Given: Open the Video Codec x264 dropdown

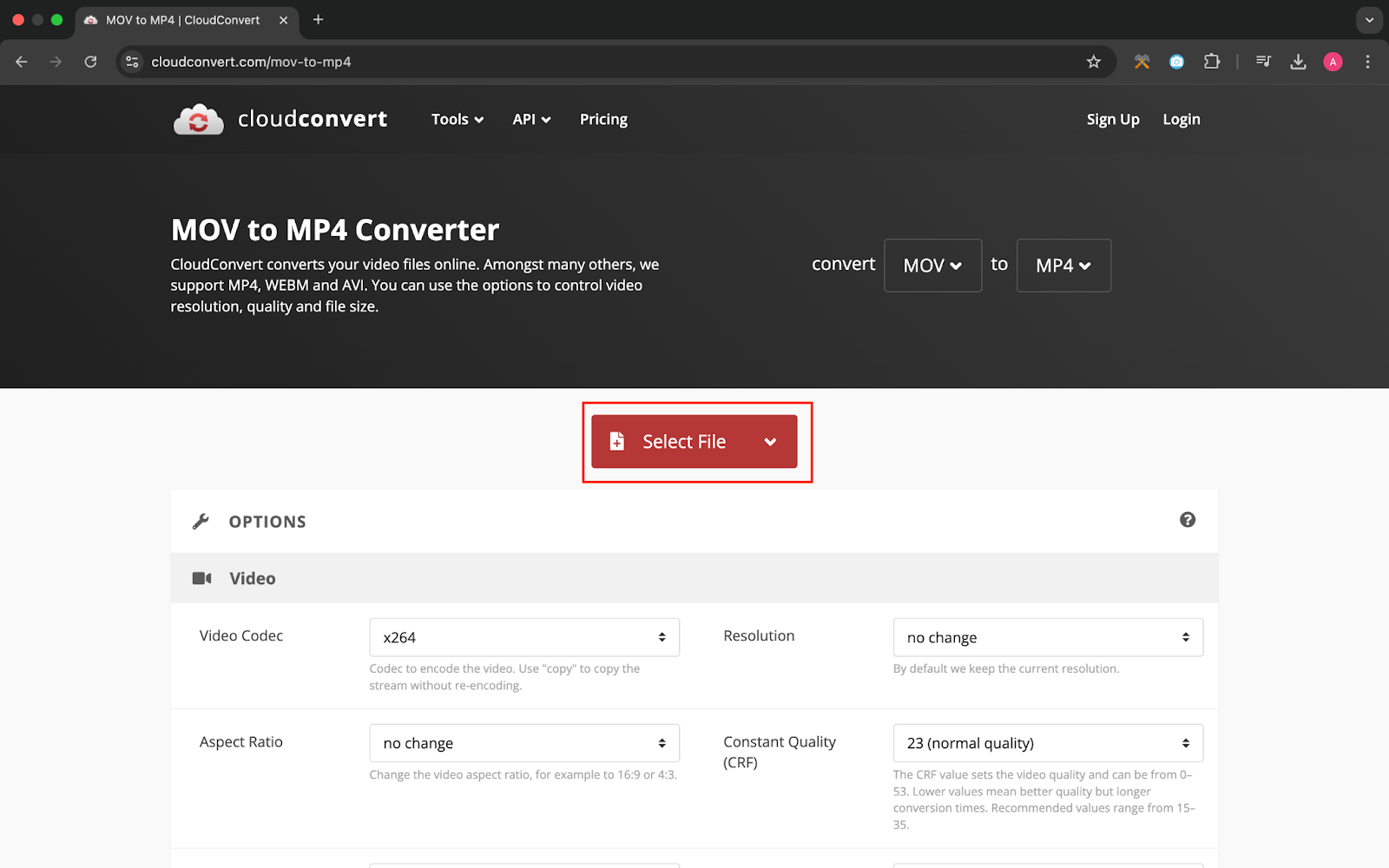Looking at the screenshot, I should [524, 637].
